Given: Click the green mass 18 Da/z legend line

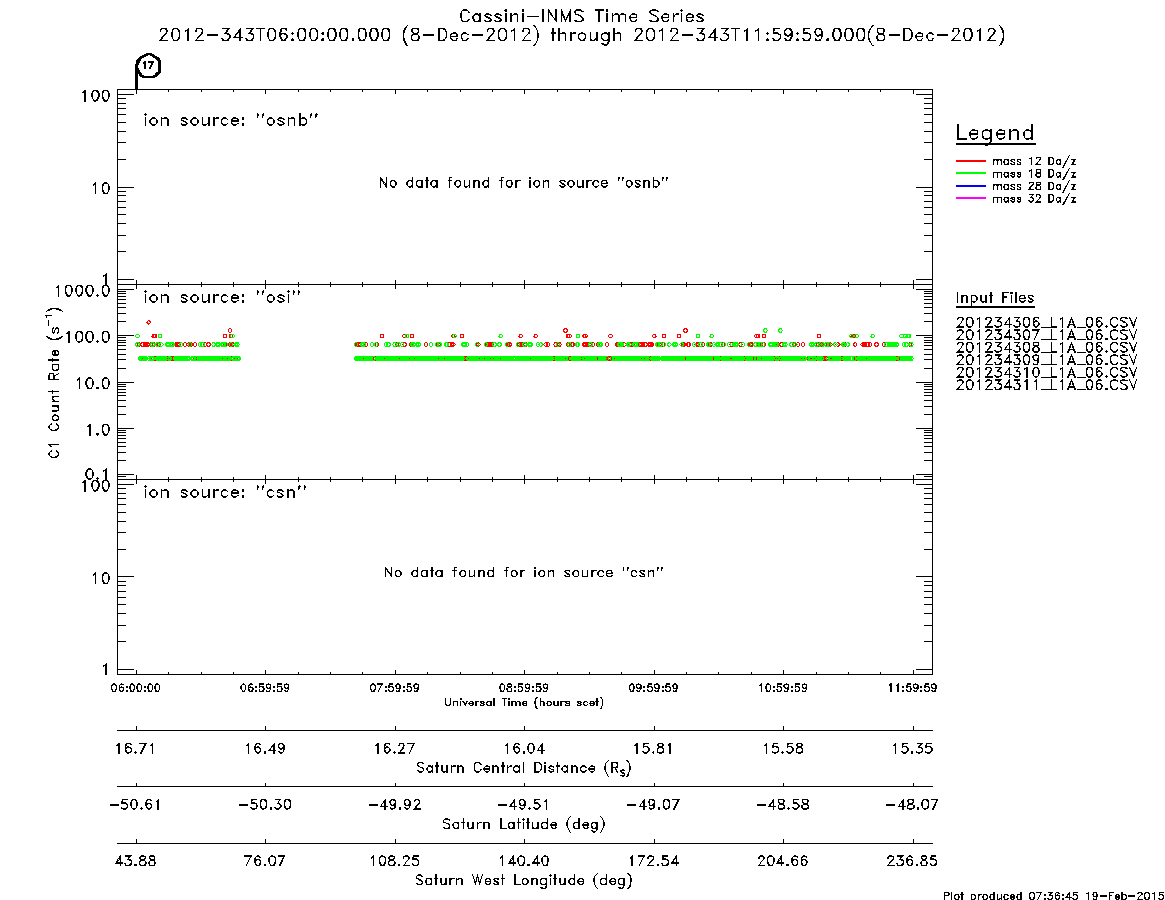Looking at the screenshot, I should coord(970,174).
